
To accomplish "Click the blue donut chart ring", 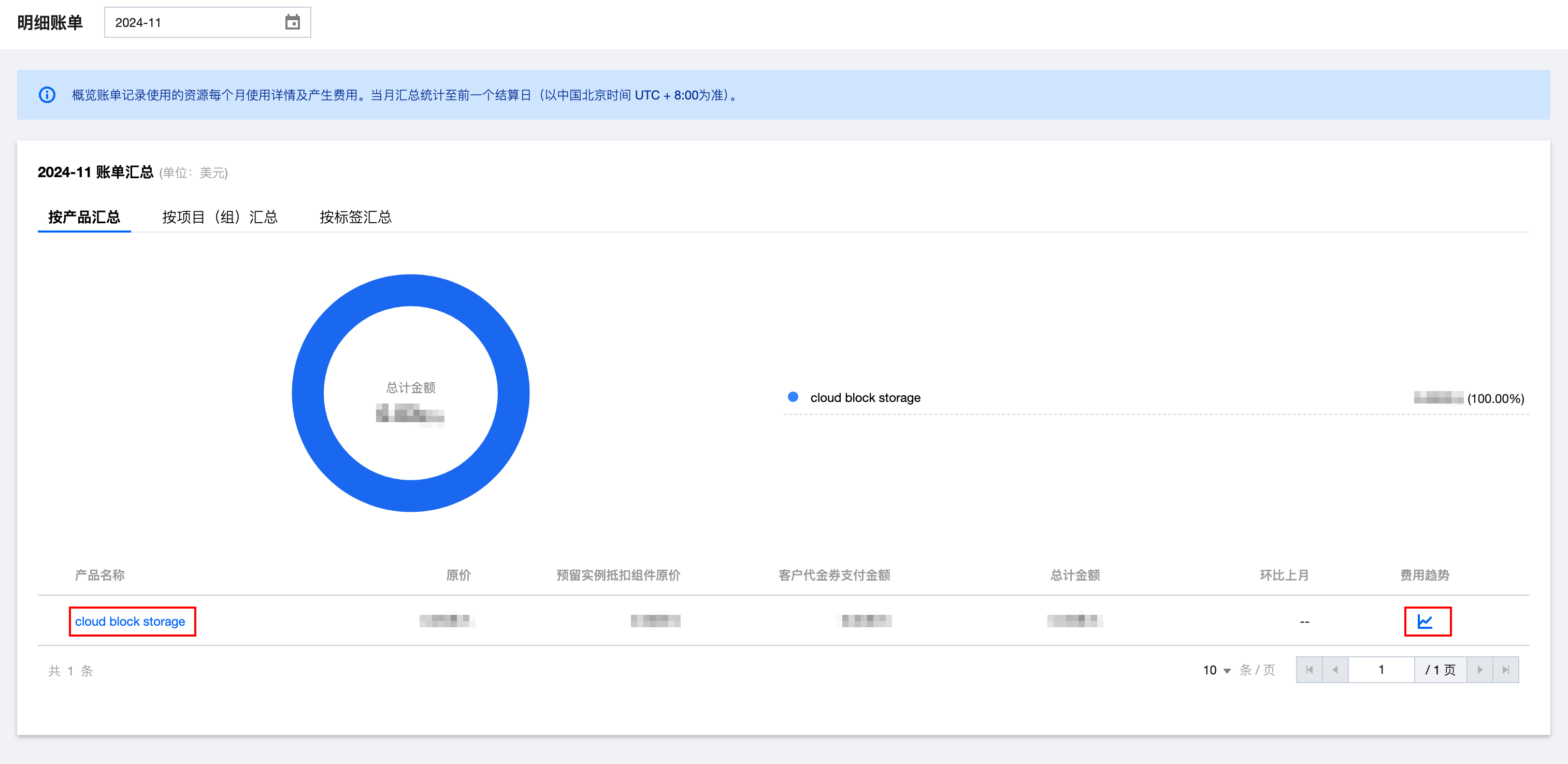I will point(411,291).
